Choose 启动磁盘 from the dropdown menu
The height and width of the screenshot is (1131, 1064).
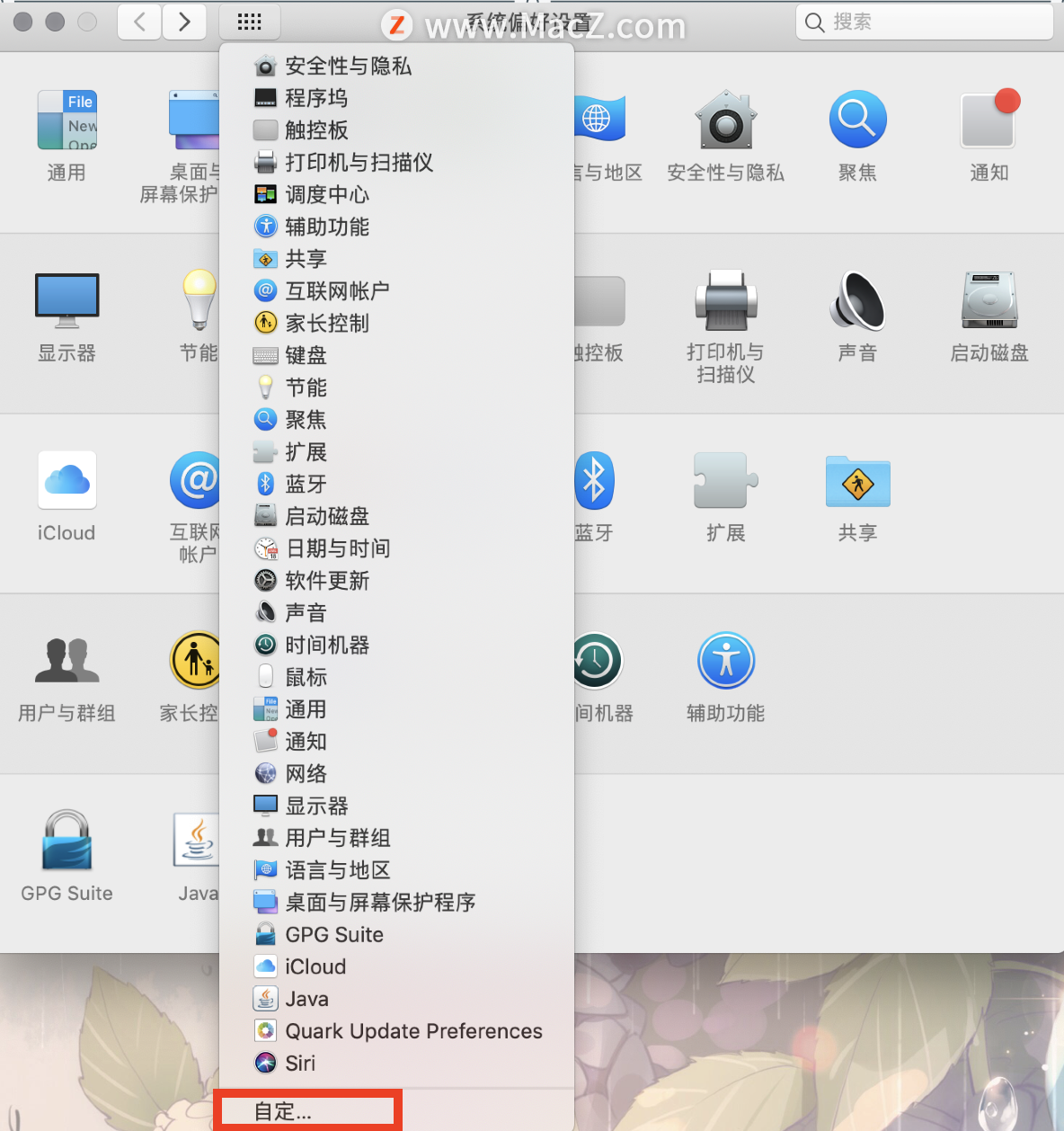point(396,516)
